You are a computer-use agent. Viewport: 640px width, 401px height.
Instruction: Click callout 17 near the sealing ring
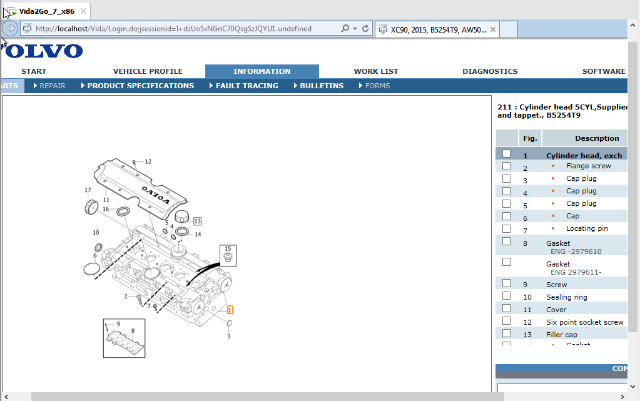(x=87, y=190)
